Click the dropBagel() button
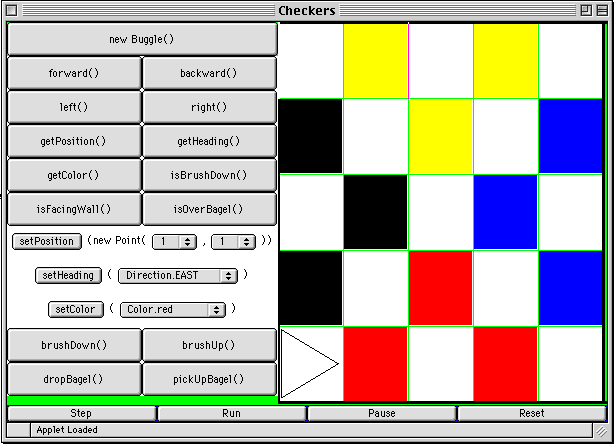The width and height of the screenshot is (614, 445). 74,379
